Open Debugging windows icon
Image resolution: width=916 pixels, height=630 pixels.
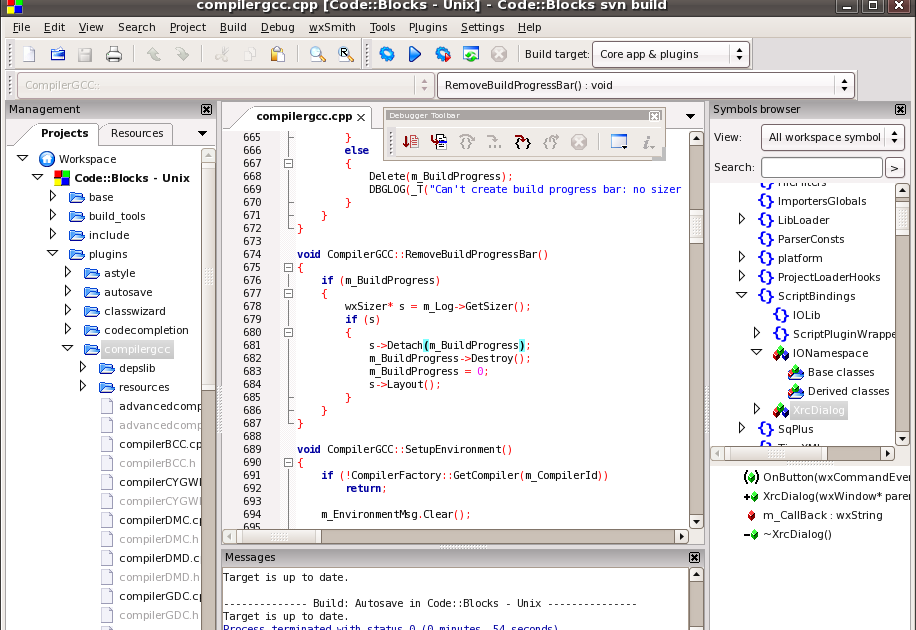(619, 141)
